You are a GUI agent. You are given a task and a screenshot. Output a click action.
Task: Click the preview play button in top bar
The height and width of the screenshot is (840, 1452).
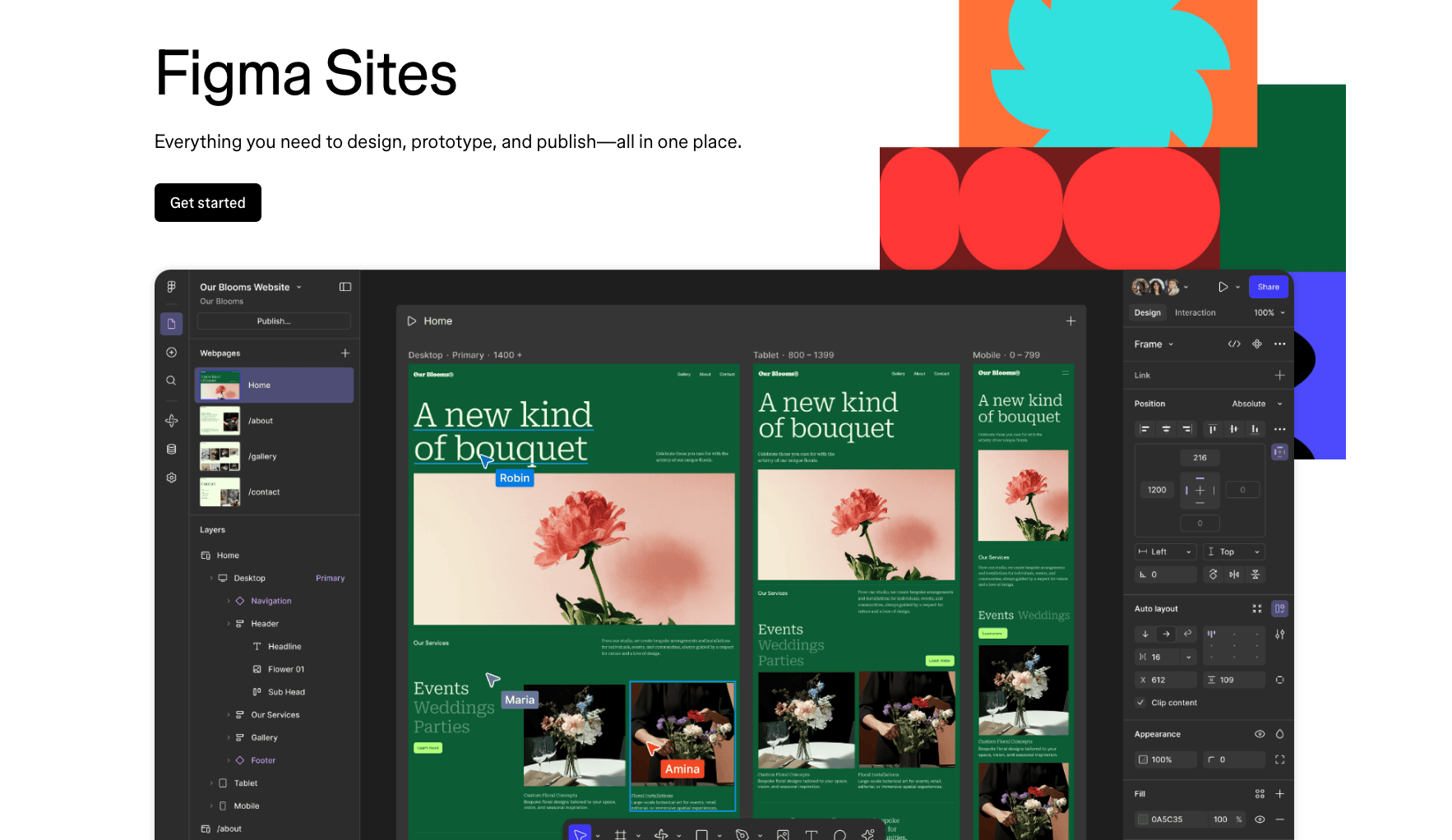pos(1223,287)
